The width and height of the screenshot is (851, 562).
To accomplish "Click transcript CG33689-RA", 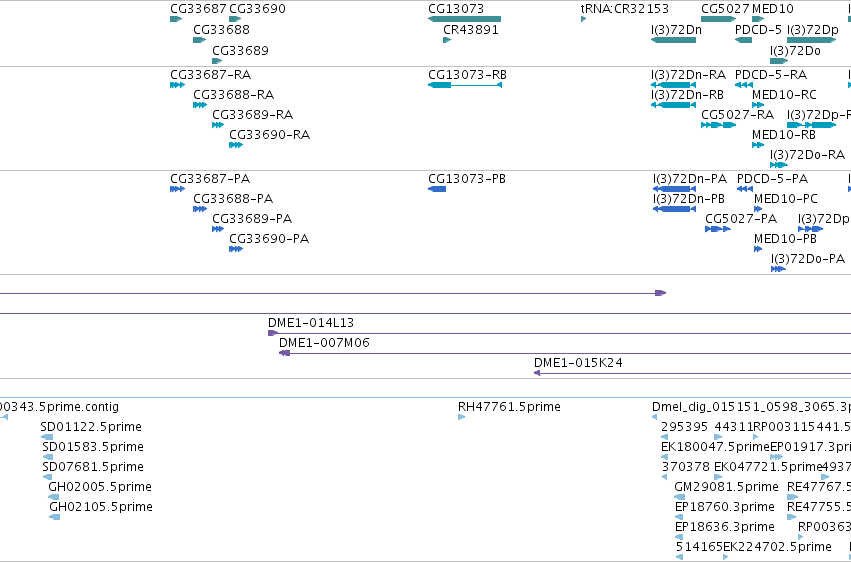I will 218,125.
